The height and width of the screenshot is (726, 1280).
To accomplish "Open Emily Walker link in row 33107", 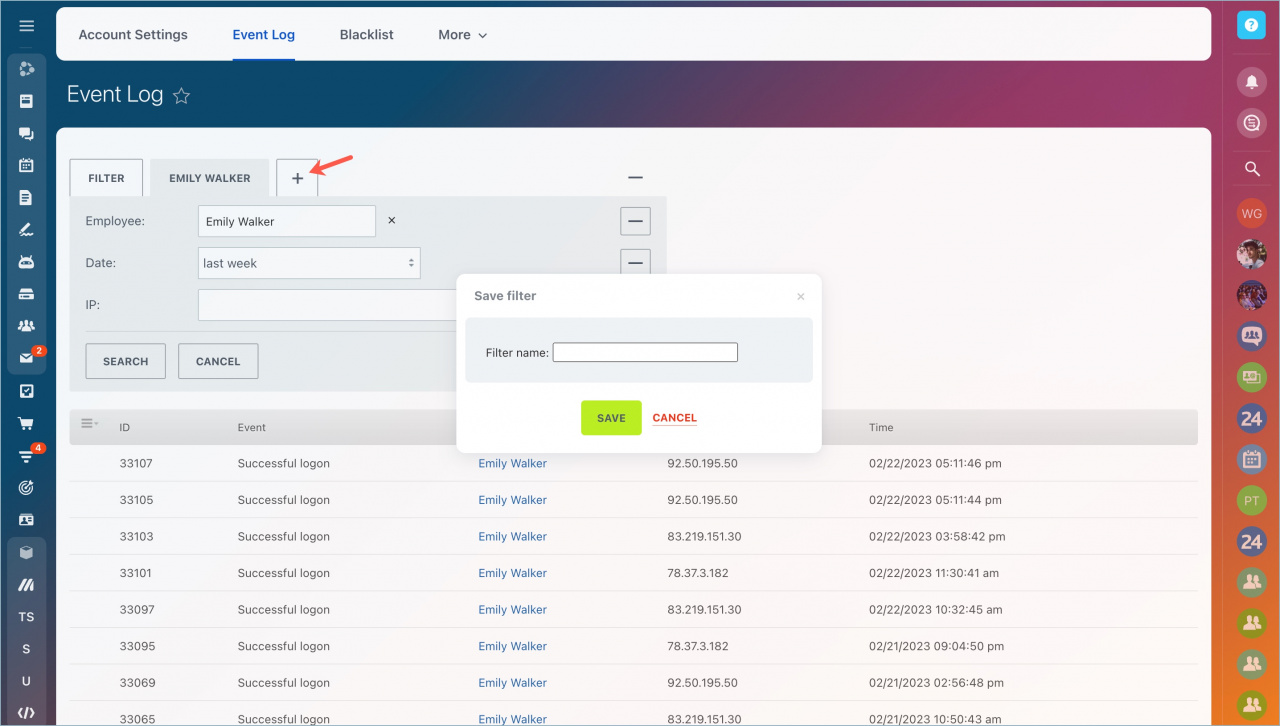I will (512, 463).
